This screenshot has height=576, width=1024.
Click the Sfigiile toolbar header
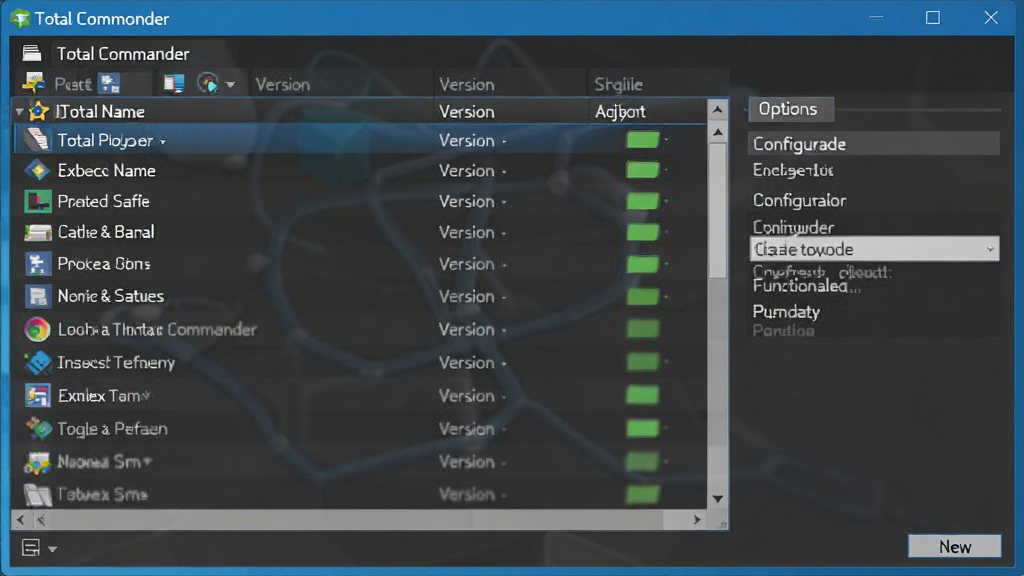click(618, 84)
